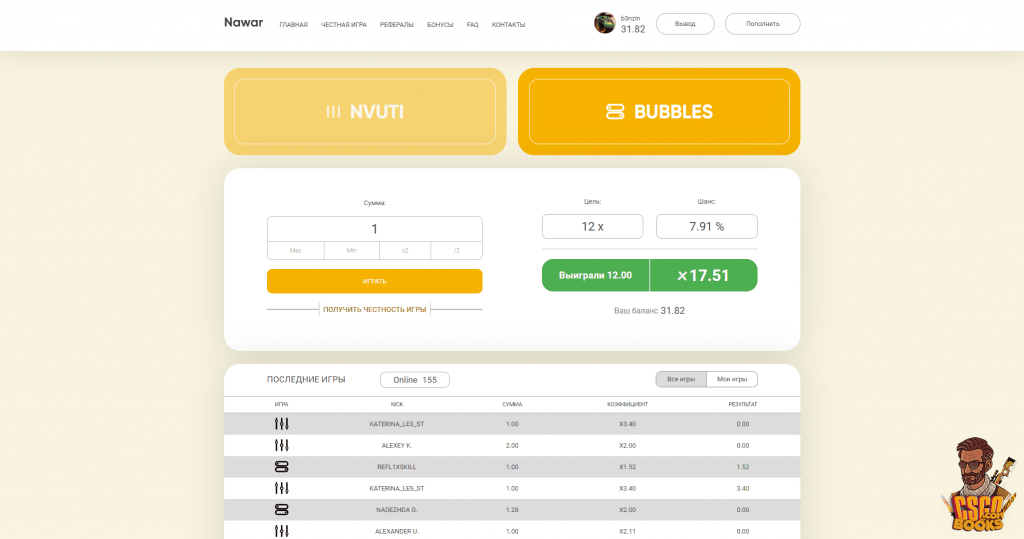The height and width of the screenshot is (539, 1024).
Task: Click the sliders game icon in ALEXANDER U. row
Action: tap(281, 531)
